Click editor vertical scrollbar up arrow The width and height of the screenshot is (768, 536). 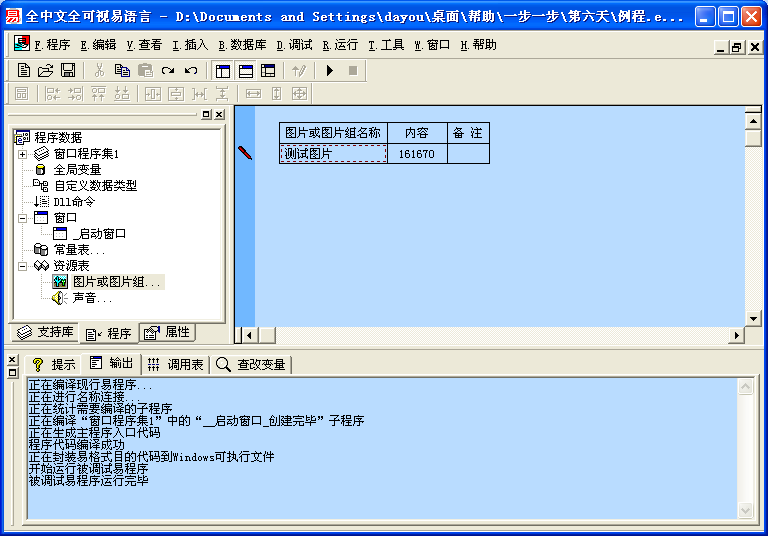click(753, 121)
